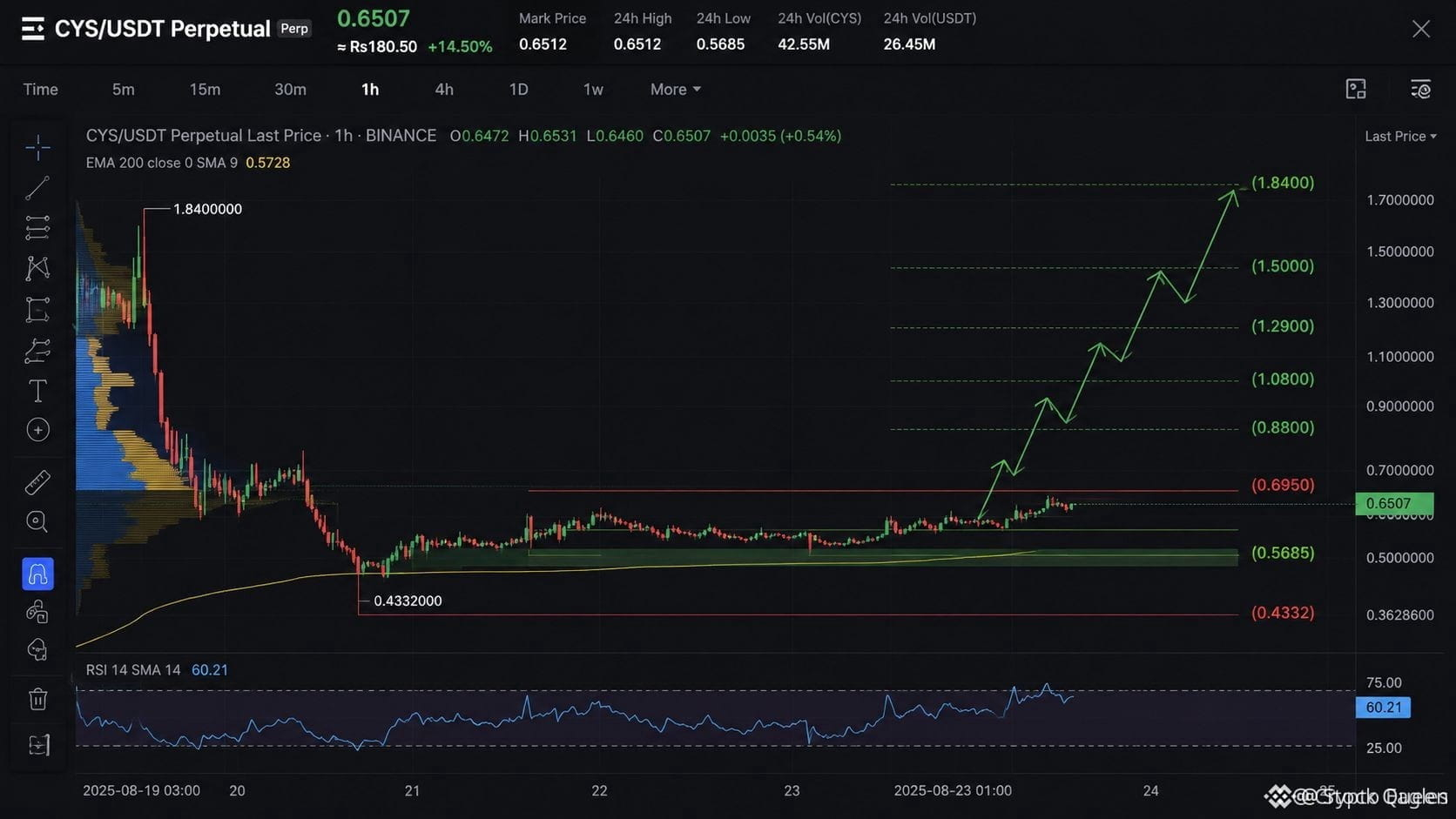Click the 24h High label
The width and height of the screenshot is (1456, 819).
643,18
